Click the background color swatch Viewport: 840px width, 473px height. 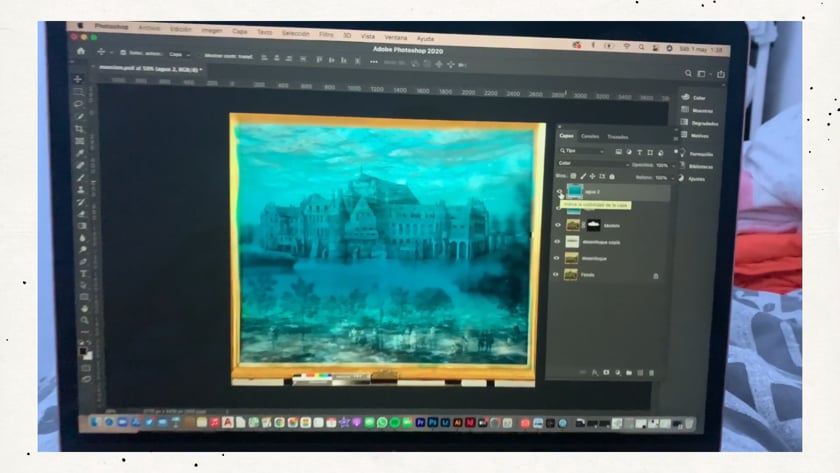(x=88, y=356)
